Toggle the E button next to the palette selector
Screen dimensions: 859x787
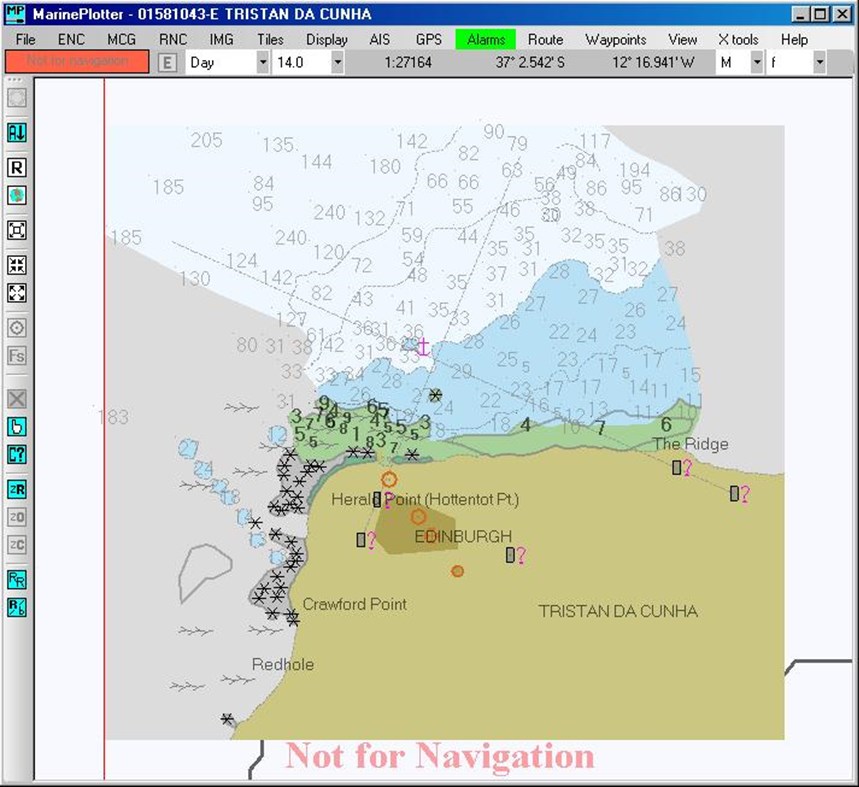[168, 62]
